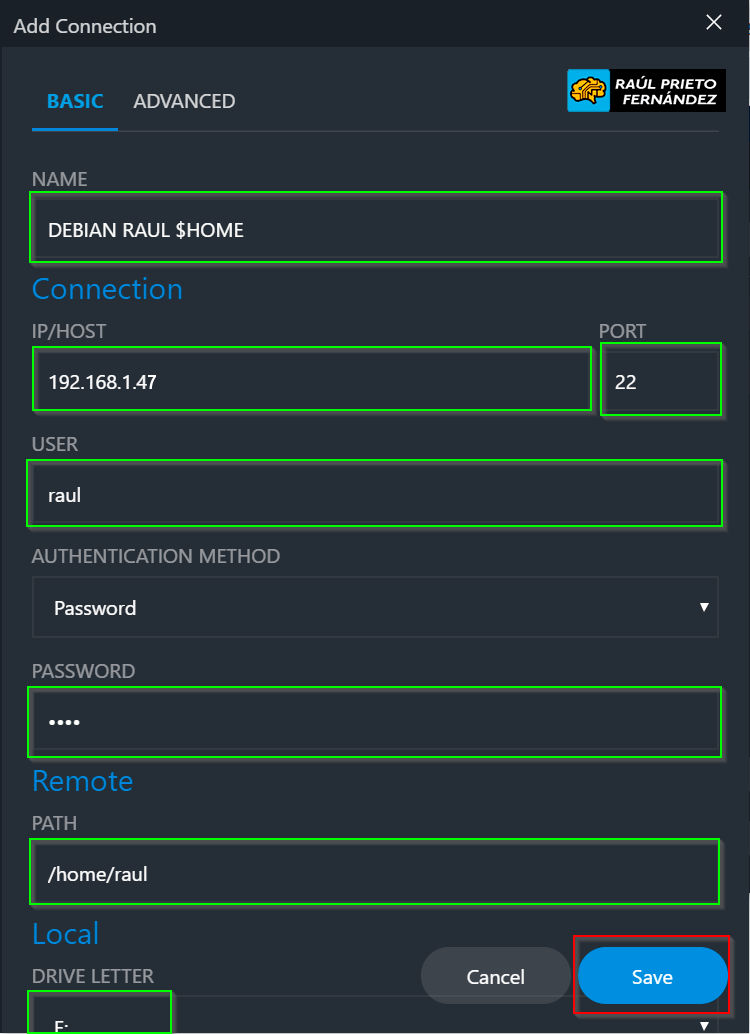Click the Local section heading
The width and height of the screenshot is (750, 1034).
(65, 934)
